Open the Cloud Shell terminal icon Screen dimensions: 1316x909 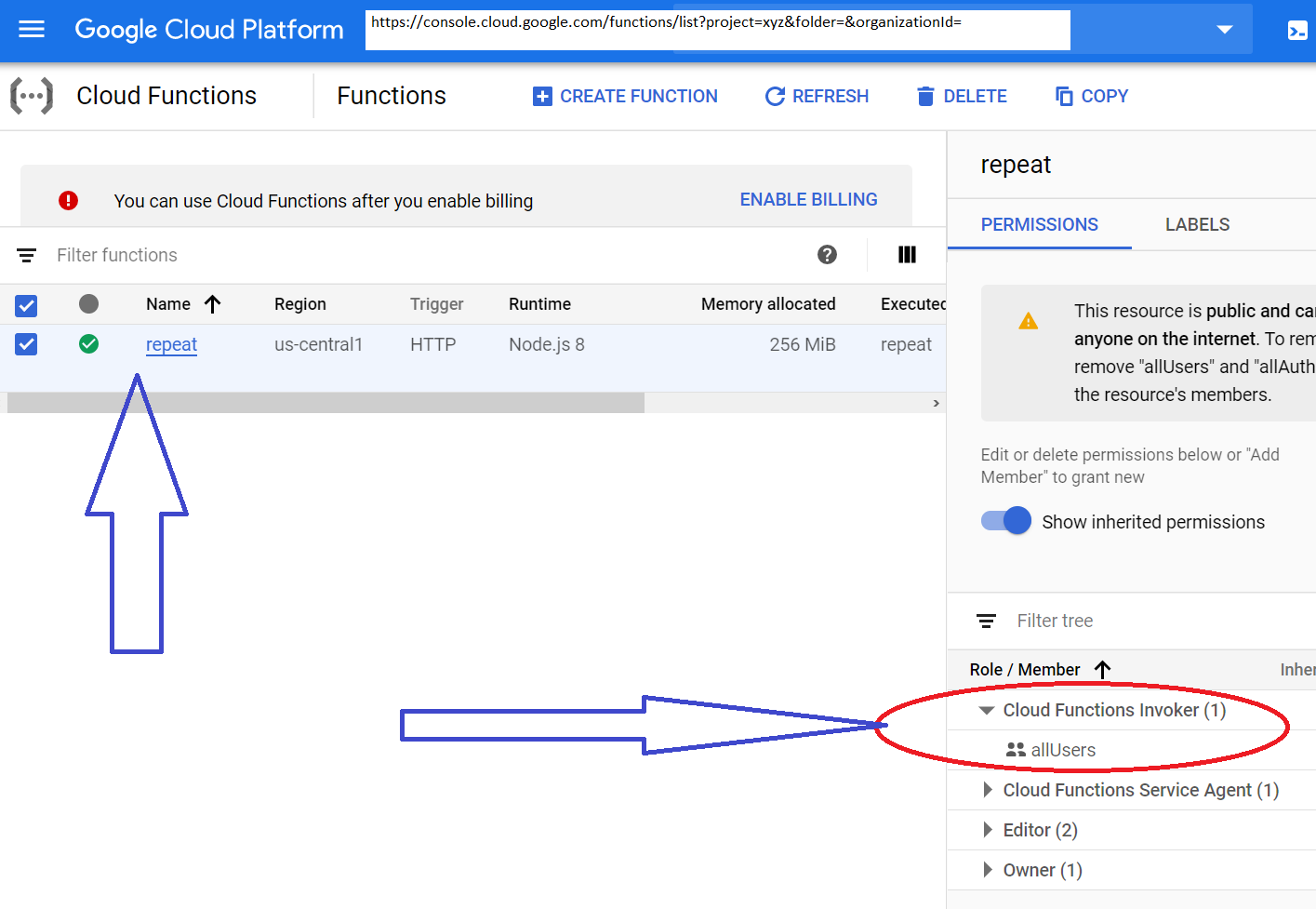(x=1296, y=31)
